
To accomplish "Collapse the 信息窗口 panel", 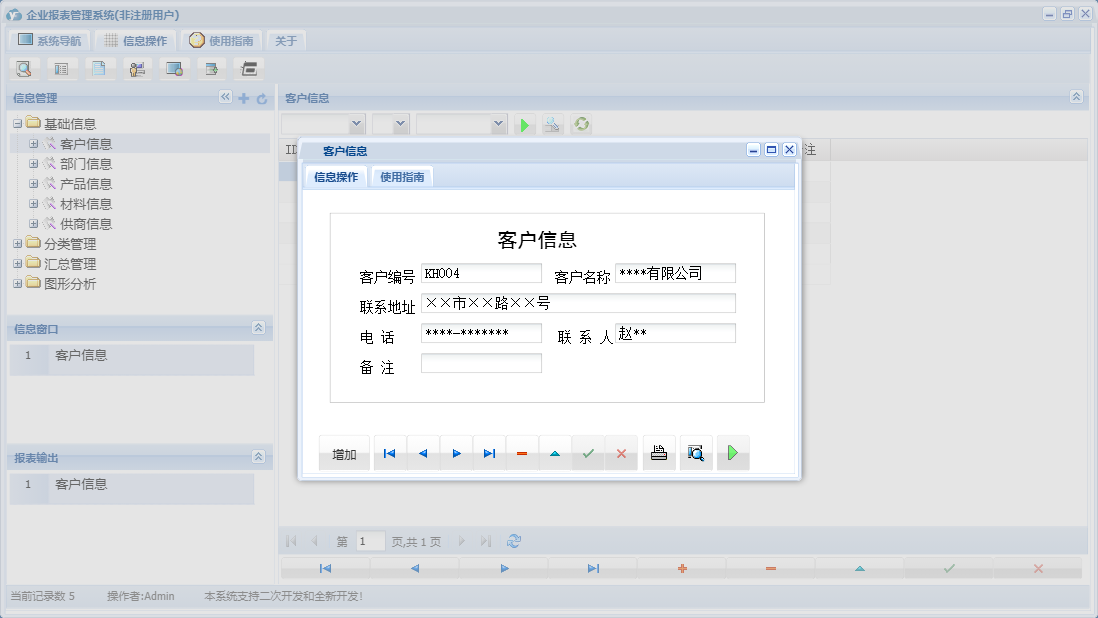I will point(258,328).
